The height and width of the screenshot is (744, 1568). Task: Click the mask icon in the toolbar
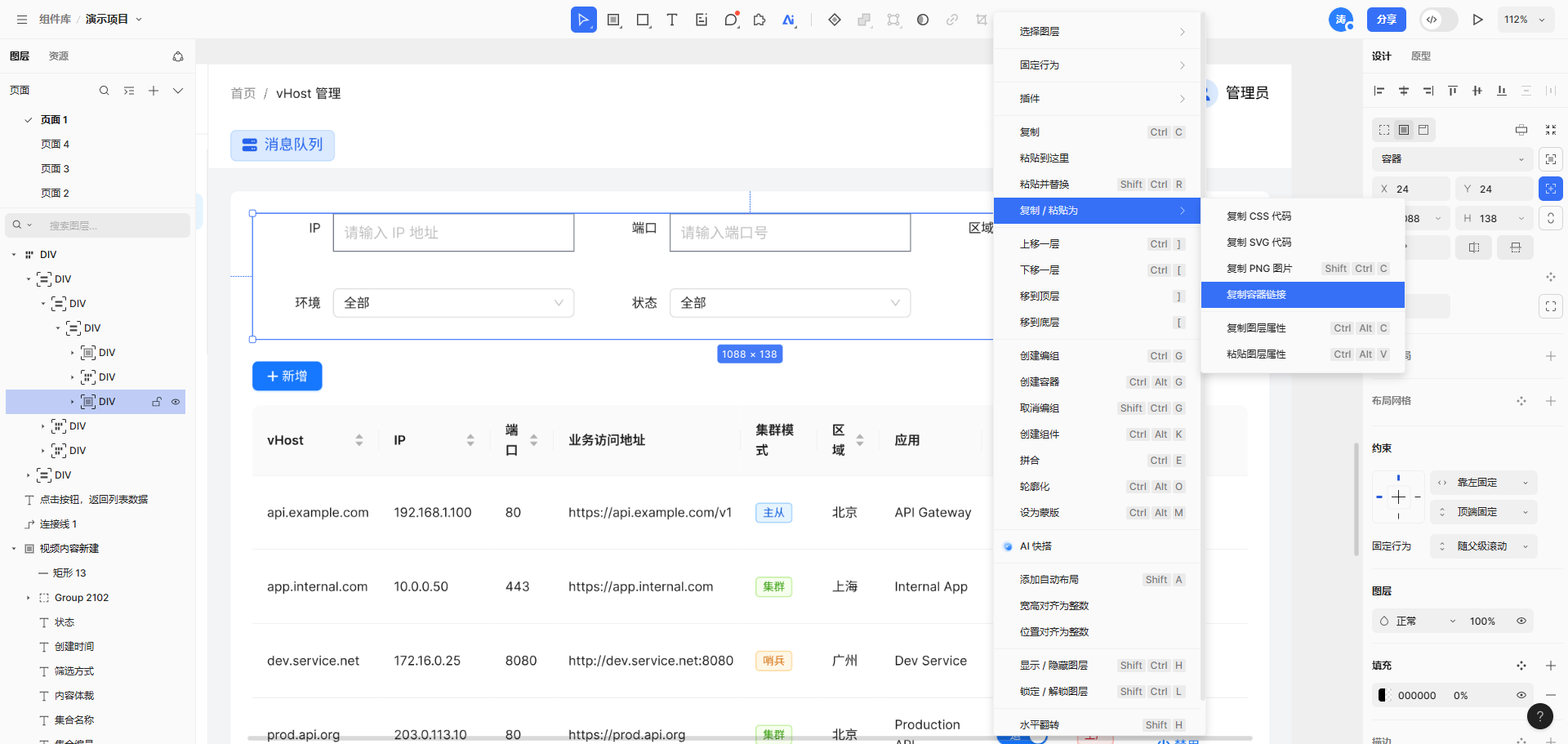point(923,19)
